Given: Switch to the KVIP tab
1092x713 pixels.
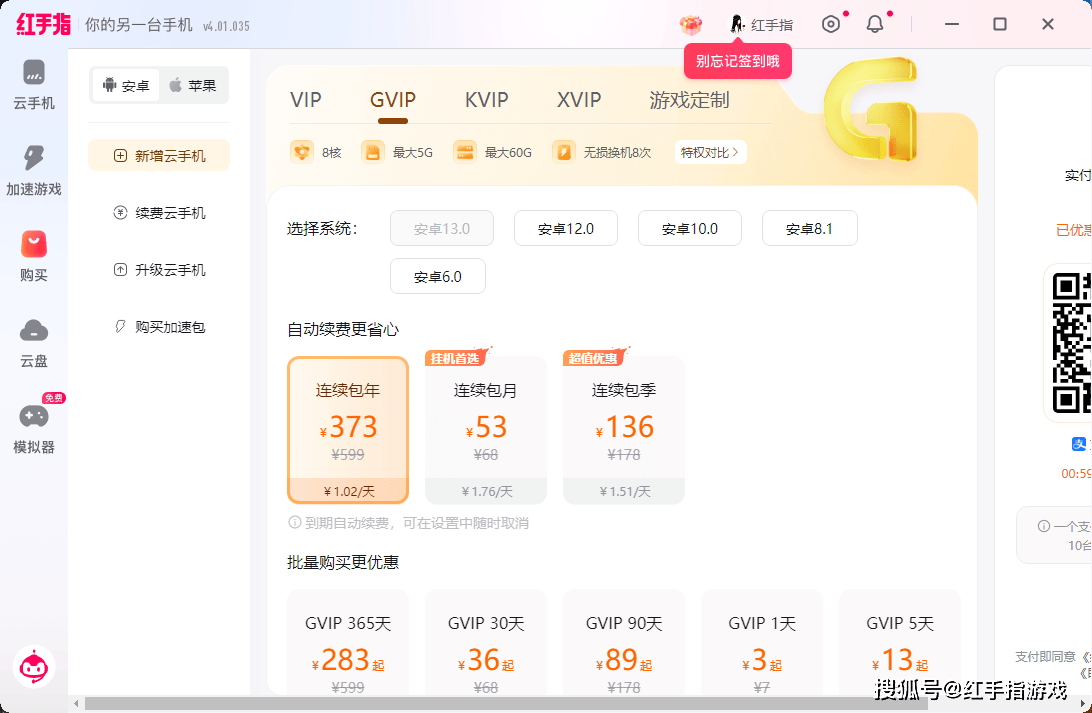Looking at the screenshot, I should point(487,100).
